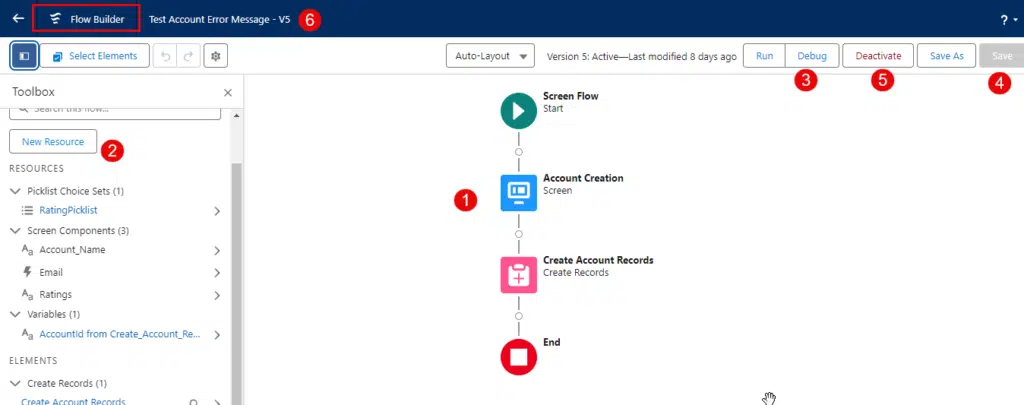Collapse the Screen Components section
The width and height of the screenshot is (1024, 405).
point(16,231)
